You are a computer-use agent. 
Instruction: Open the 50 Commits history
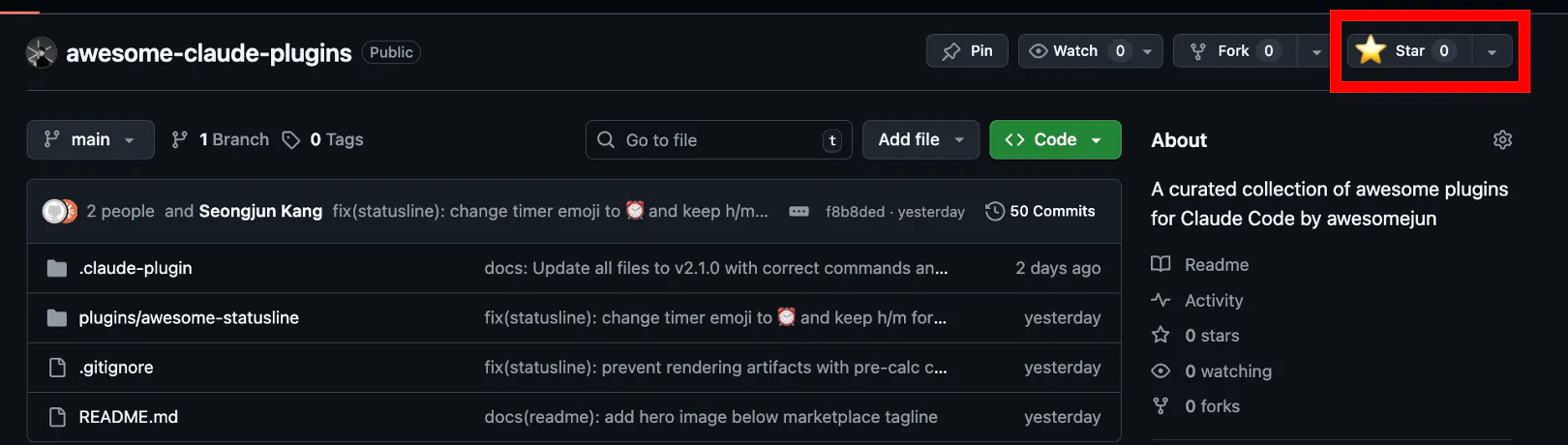click(1040, 211)
